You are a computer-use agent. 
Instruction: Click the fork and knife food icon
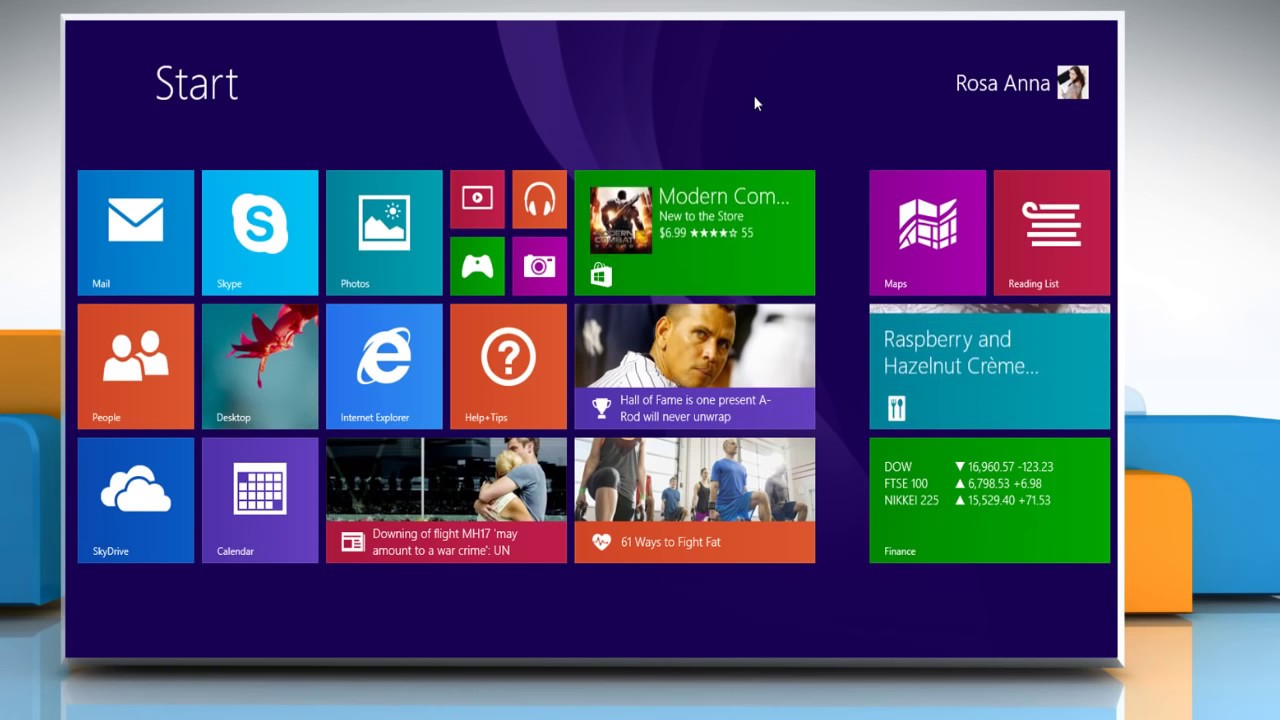(896, 408)
